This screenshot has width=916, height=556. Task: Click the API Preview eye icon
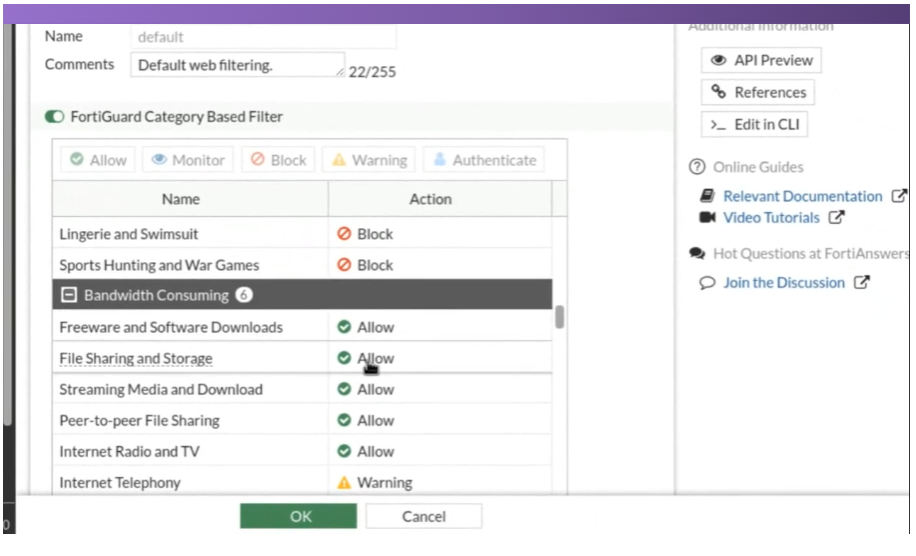tap(719, 60)
